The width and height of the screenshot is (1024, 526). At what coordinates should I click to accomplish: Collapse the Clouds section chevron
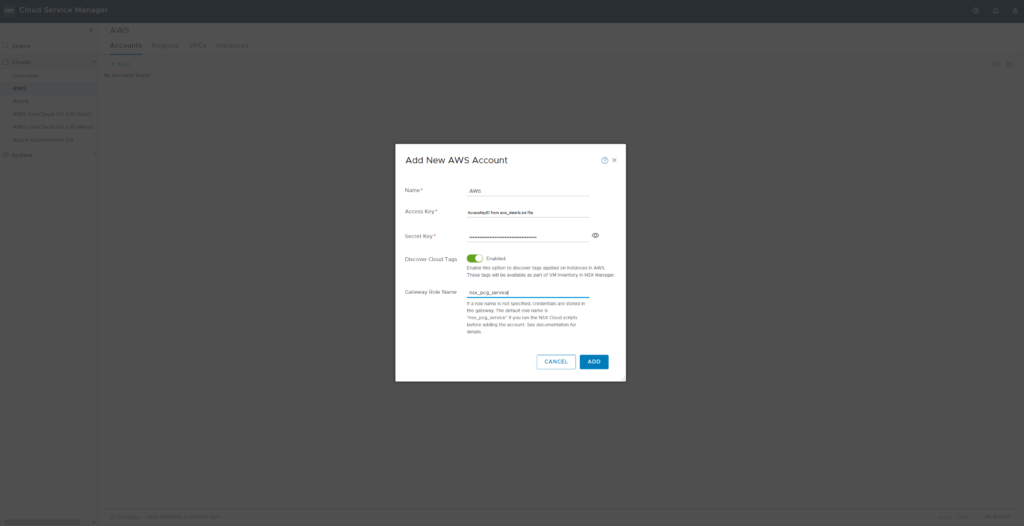pyautogui.click(x=94, y=62)
